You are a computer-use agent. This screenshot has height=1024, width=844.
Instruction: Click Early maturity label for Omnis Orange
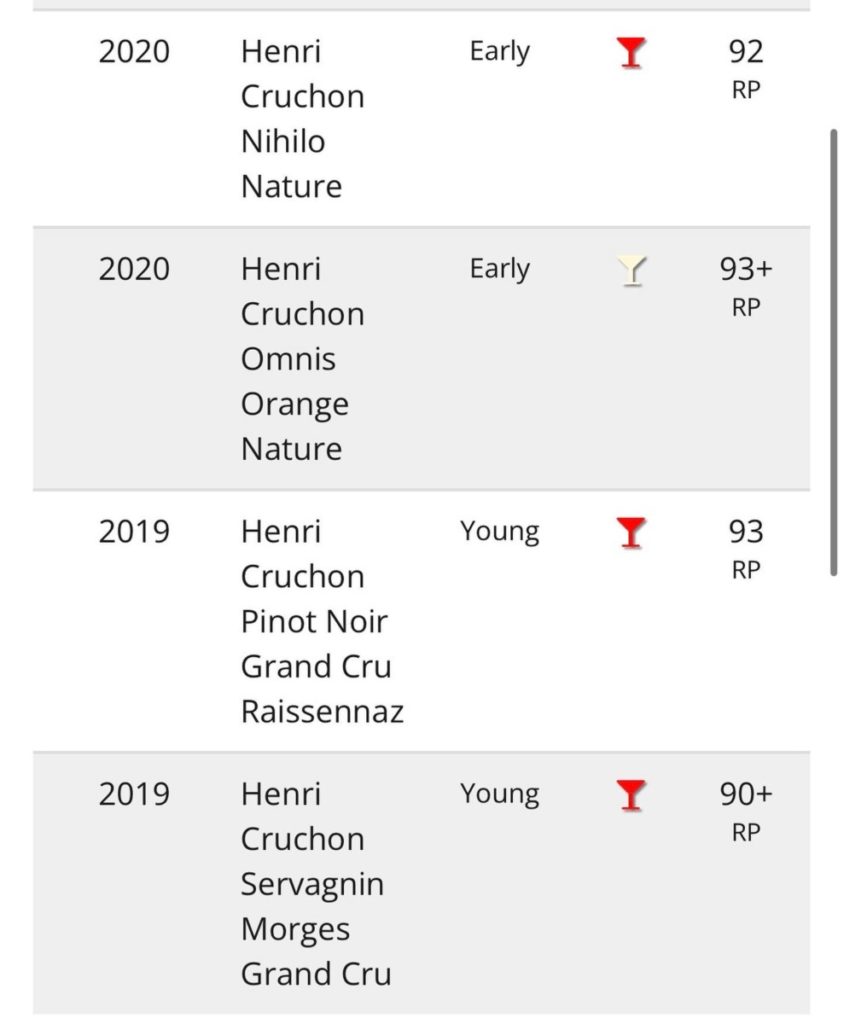point(499,269)
